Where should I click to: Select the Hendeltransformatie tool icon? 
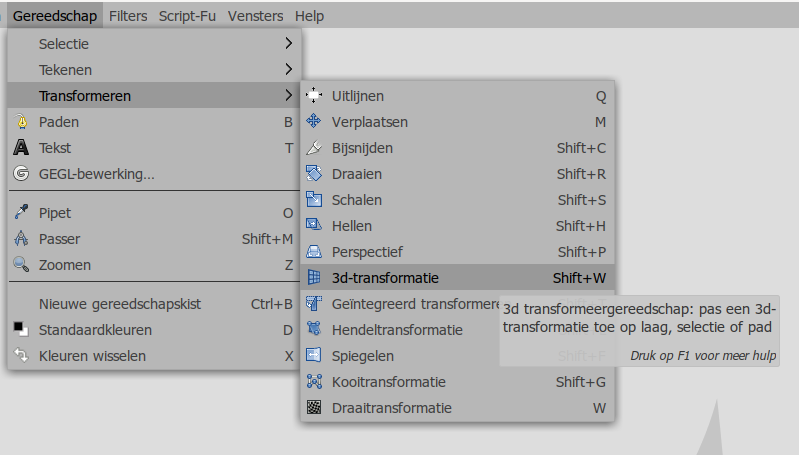(314, 329)
